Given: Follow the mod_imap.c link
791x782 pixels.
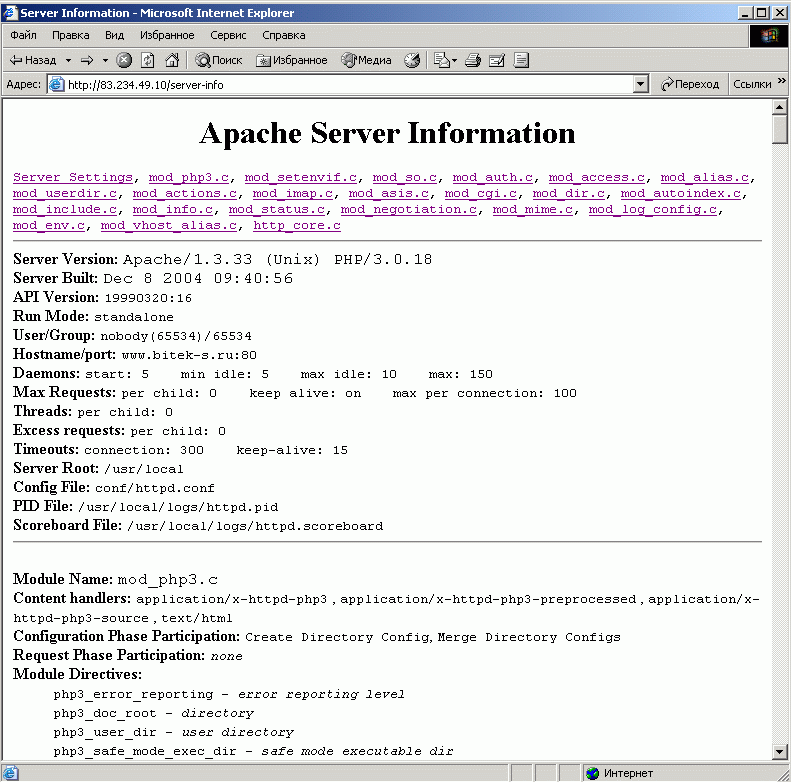Looking at the screenshot, I should [x=293, y=194].
